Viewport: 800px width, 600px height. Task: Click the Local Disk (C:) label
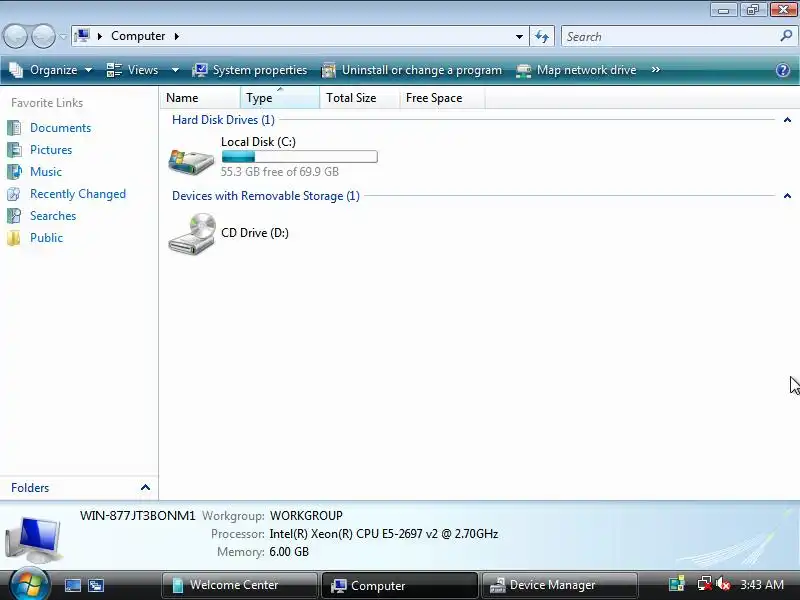pyautogui.click(x=258, y=142)
